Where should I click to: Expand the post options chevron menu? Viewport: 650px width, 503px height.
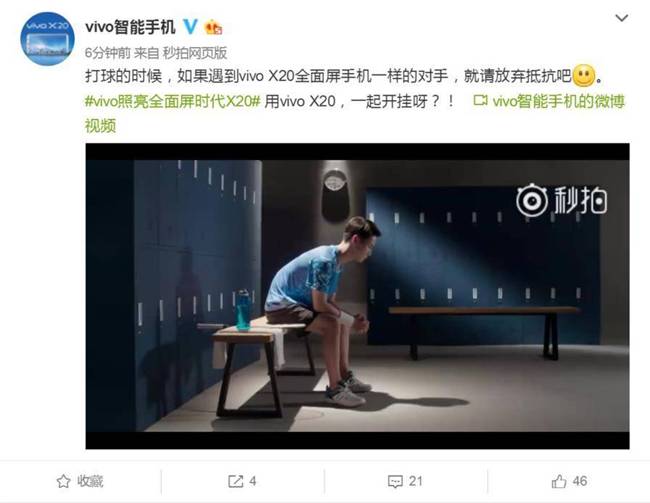coord(621,18)
